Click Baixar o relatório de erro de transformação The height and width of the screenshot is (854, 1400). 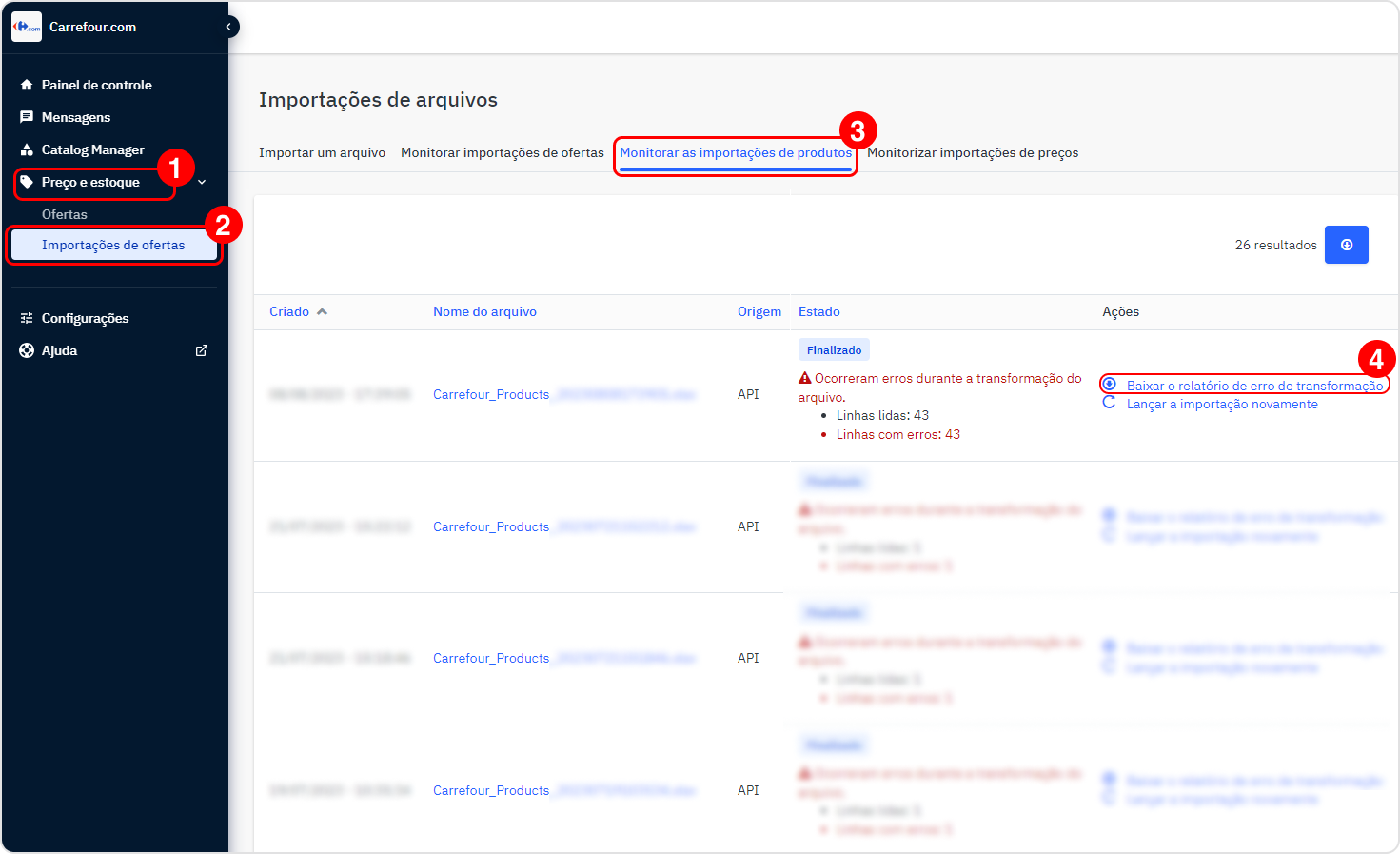[1254, 386]
